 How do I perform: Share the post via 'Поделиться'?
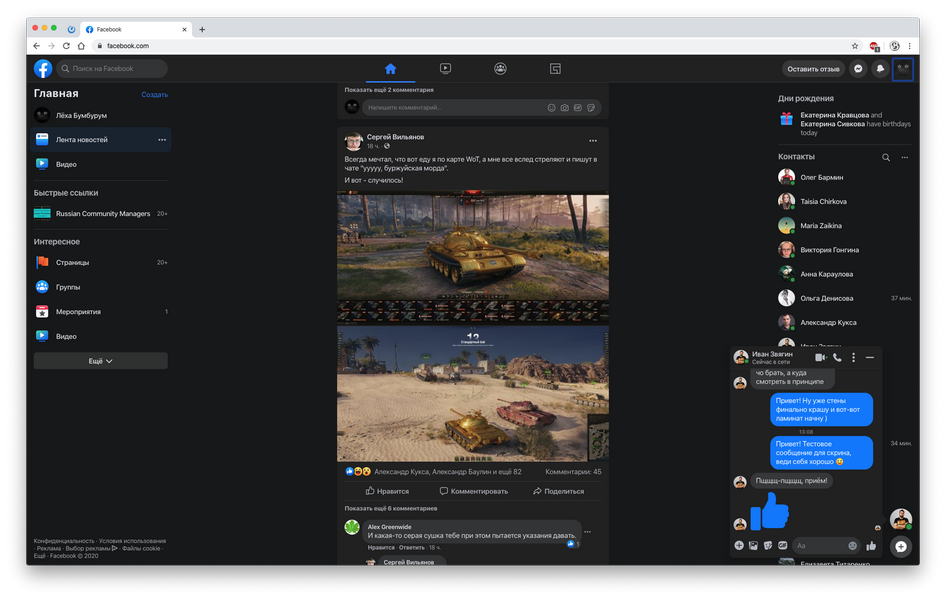coord(559,491)
